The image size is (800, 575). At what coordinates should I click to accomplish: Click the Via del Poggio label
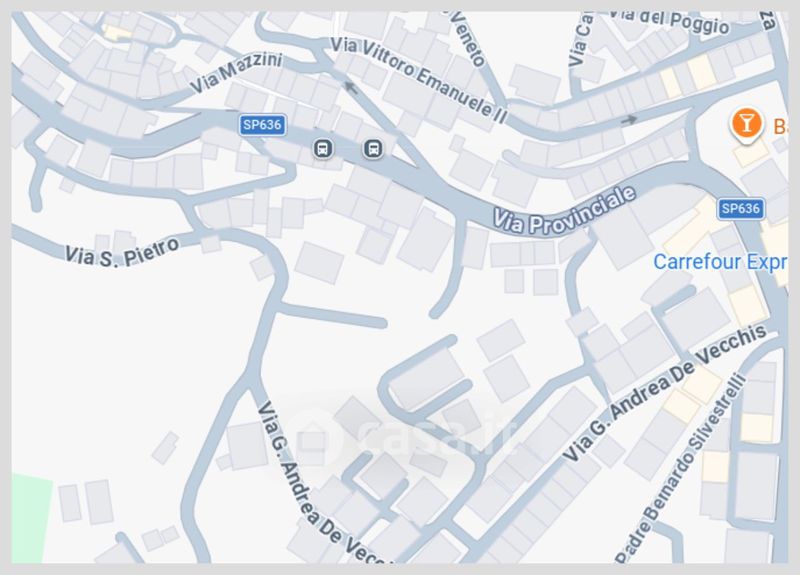(x=669, y=20)
